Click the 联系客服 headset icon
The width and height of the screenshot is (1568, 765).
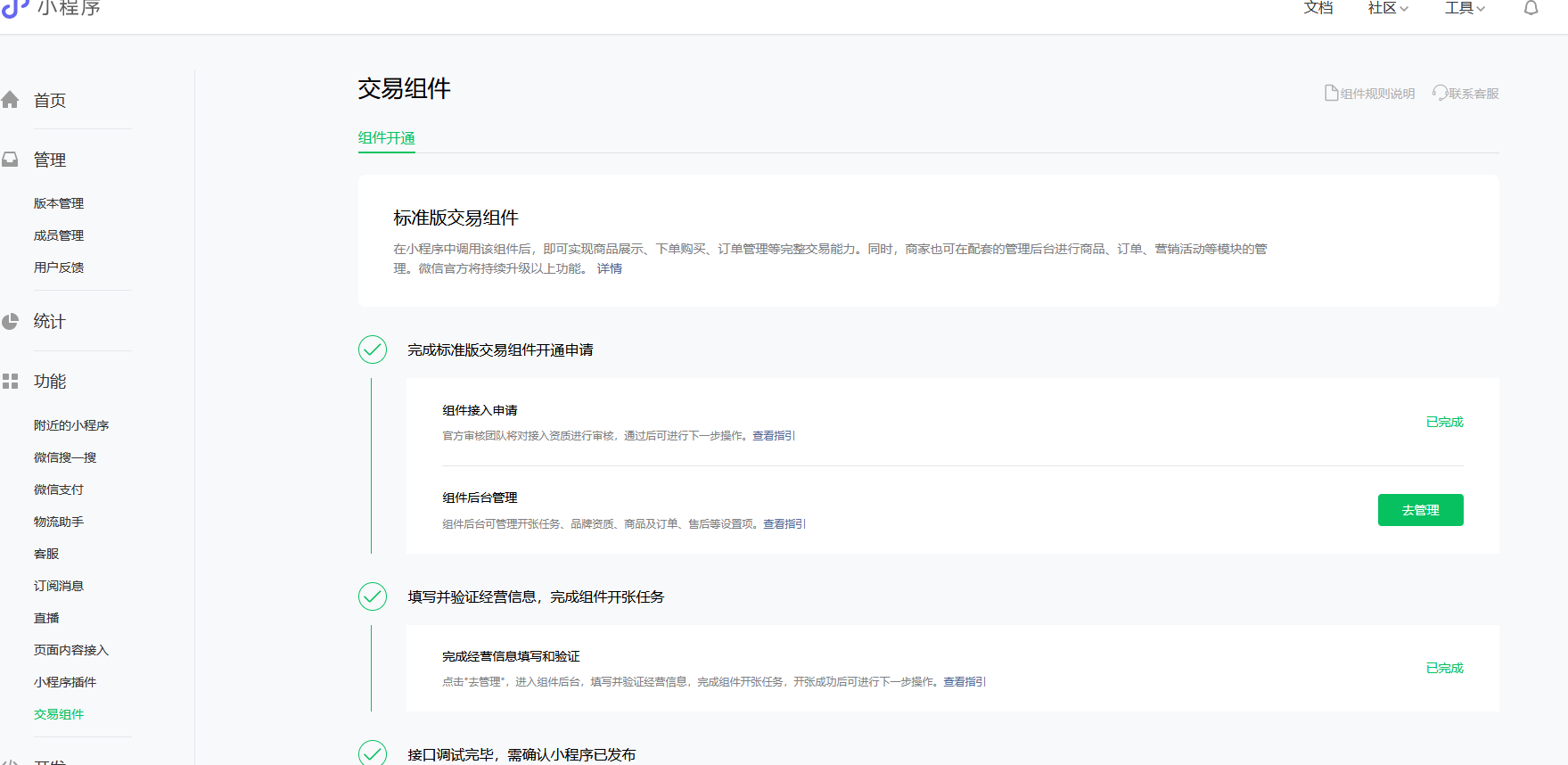(x=1440, y=94)
